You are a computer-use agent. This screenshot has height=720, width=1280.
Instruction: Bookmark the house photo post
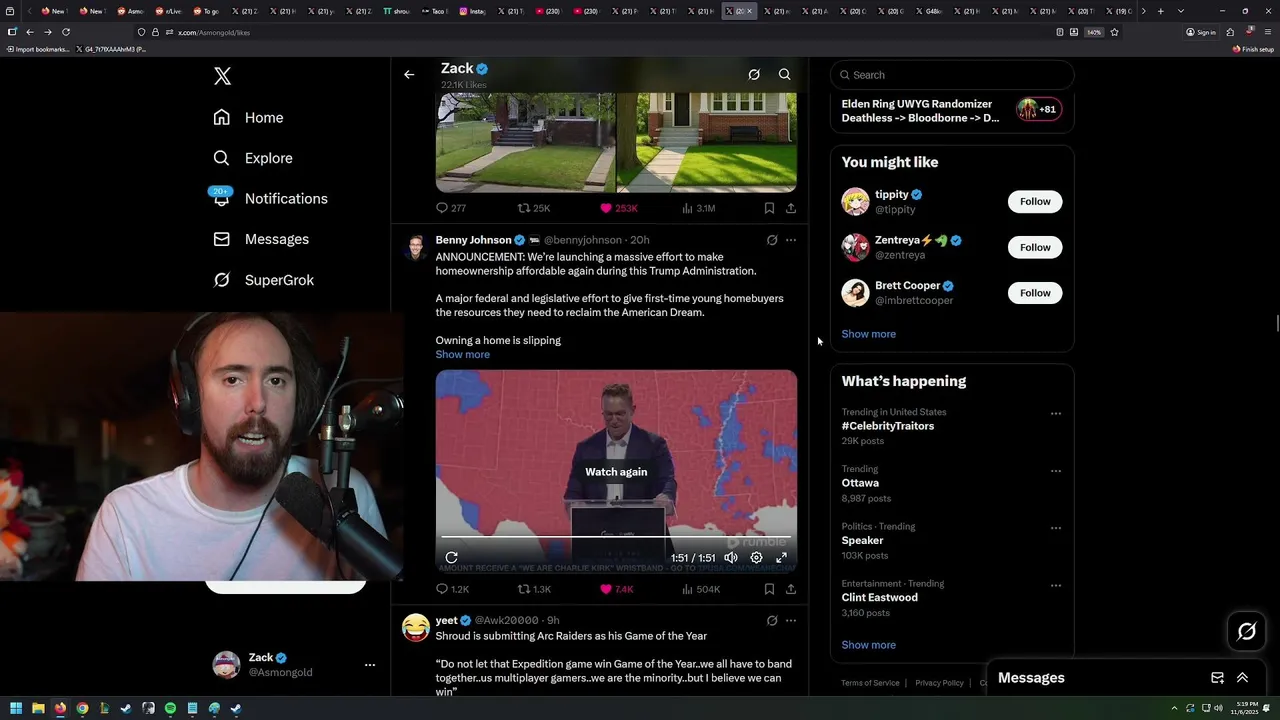pyautogui.click(x=769, y=208)
